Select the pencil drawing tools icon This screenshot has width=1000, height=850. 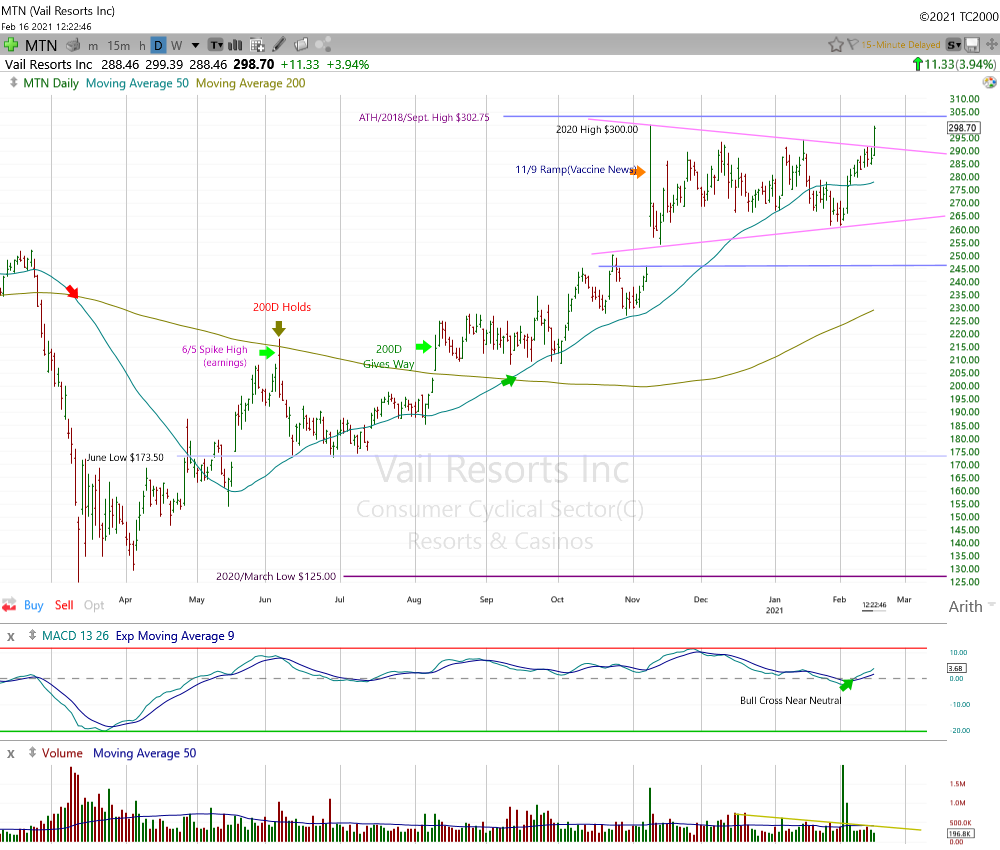click(x=279, y=44)
